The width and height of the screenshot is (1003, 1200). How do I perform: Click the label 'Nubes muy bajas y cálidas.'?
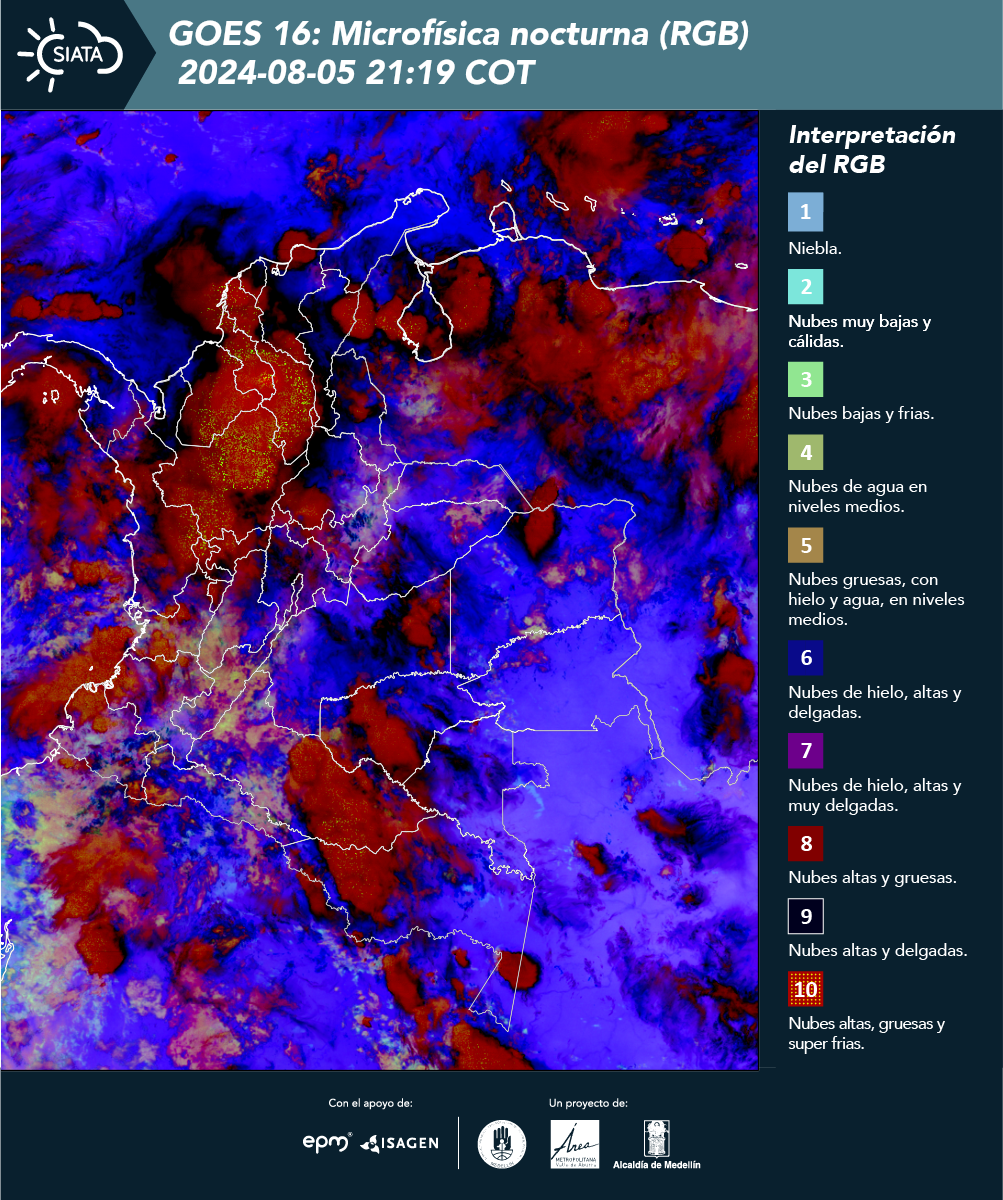pyautogui.click(x=859, y=331)
